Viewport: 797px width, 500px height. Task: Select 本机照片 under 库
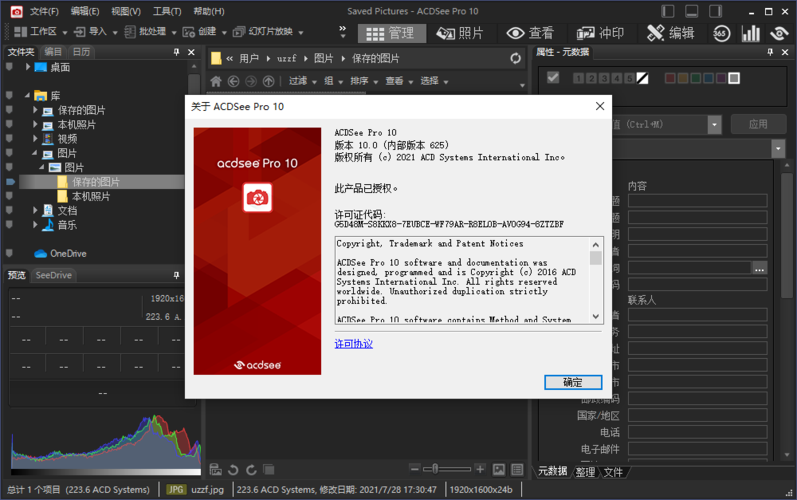(76, 124)
